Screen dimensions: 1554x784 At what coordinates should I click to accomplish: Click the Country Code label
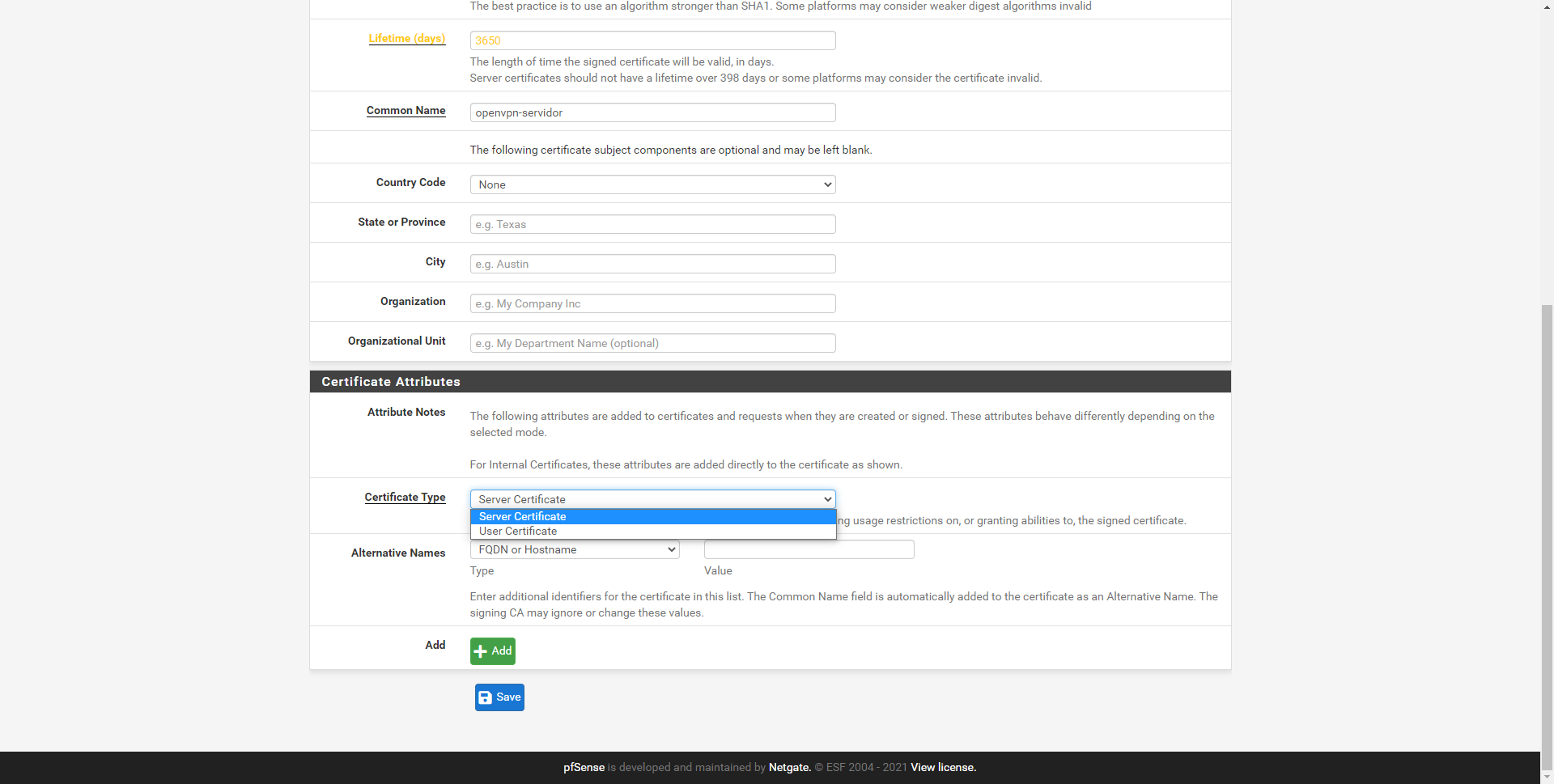[411, 182]
